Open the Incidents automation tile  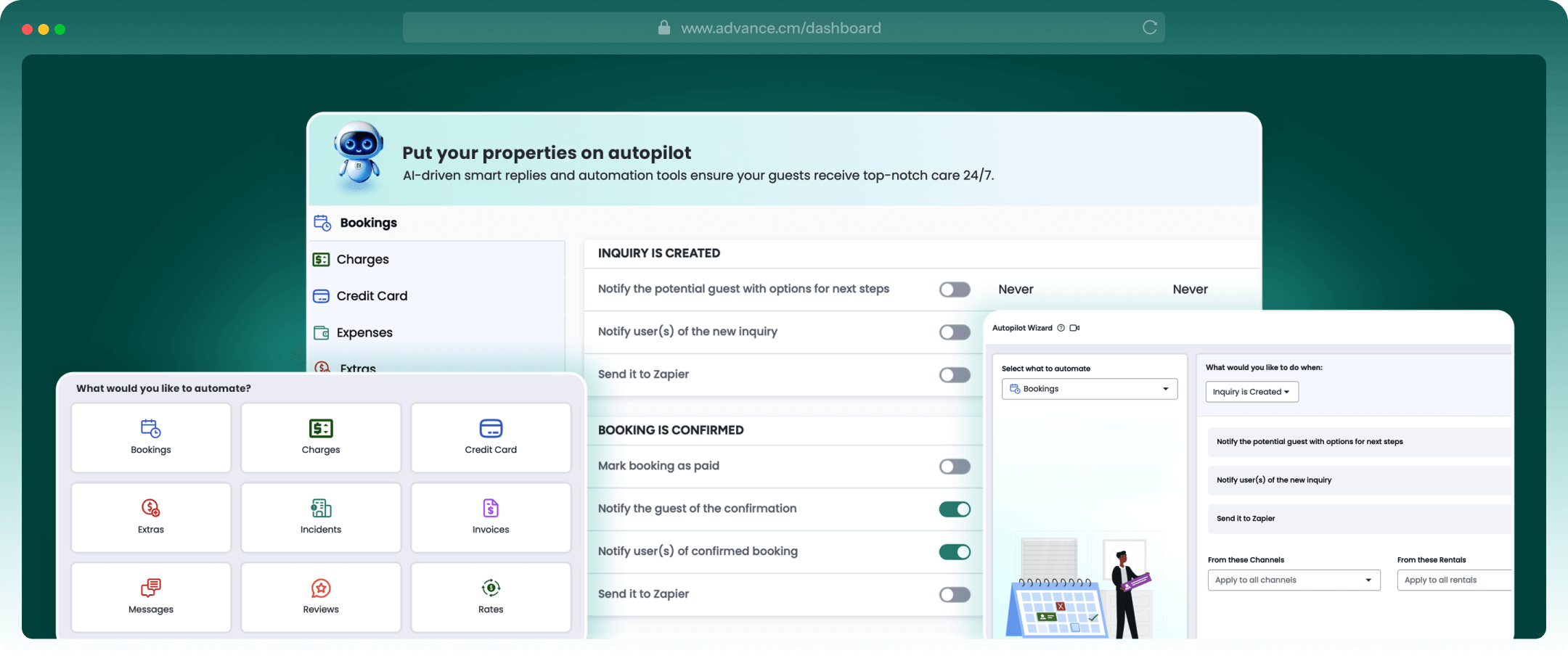tap(321, 517)
